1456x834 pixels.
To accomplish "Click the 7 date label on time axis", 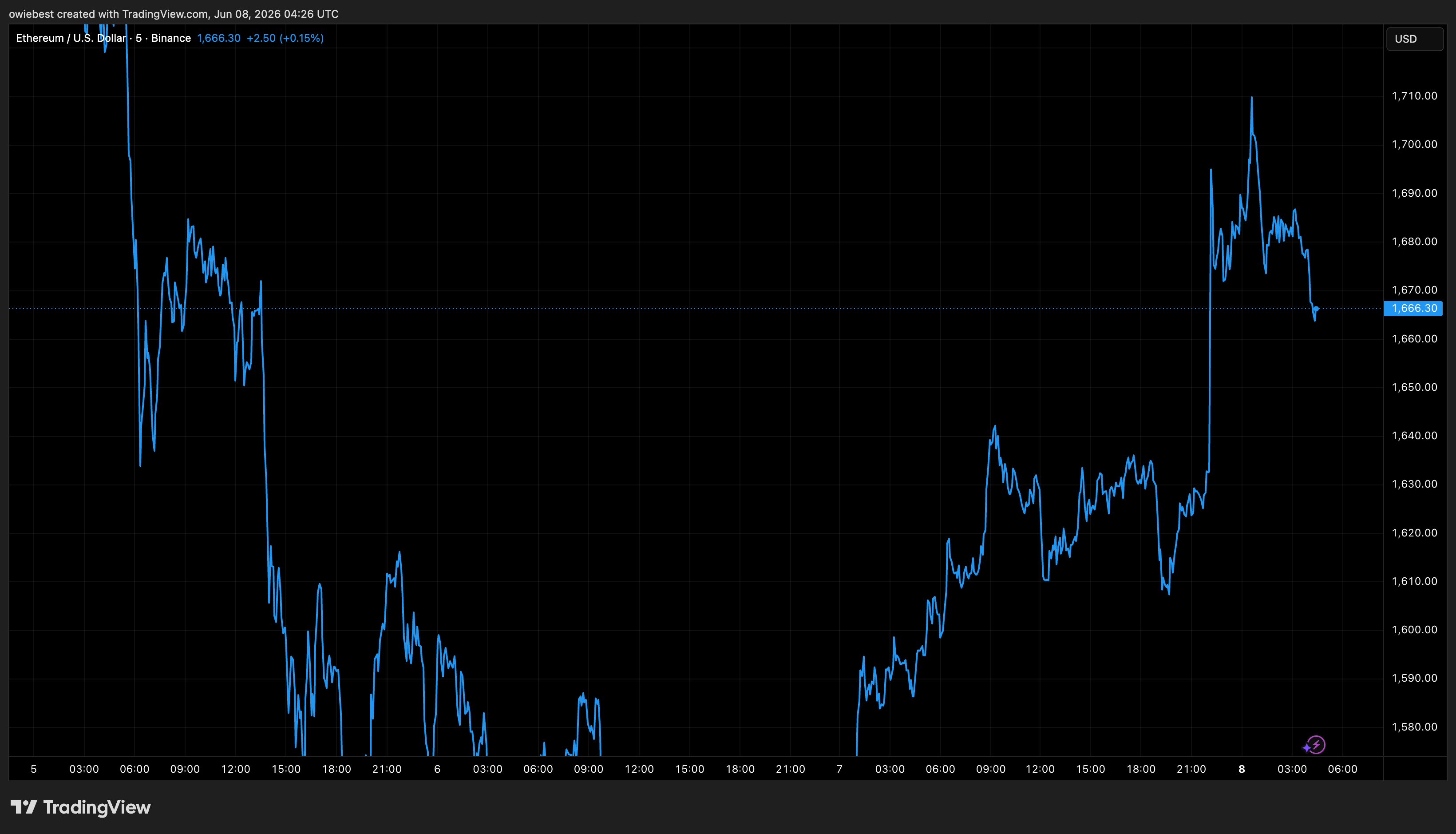I will pyautogui.click(x=839, y=769).
